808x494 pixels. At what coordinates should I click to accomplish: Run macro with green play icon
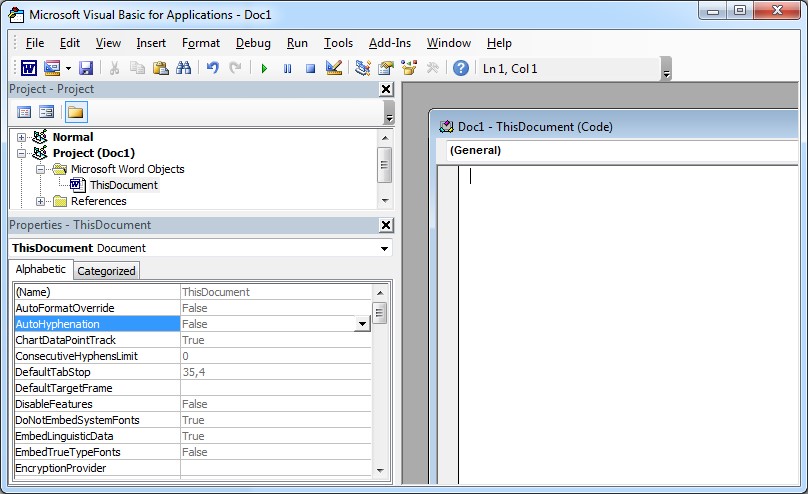coord(264,68)
